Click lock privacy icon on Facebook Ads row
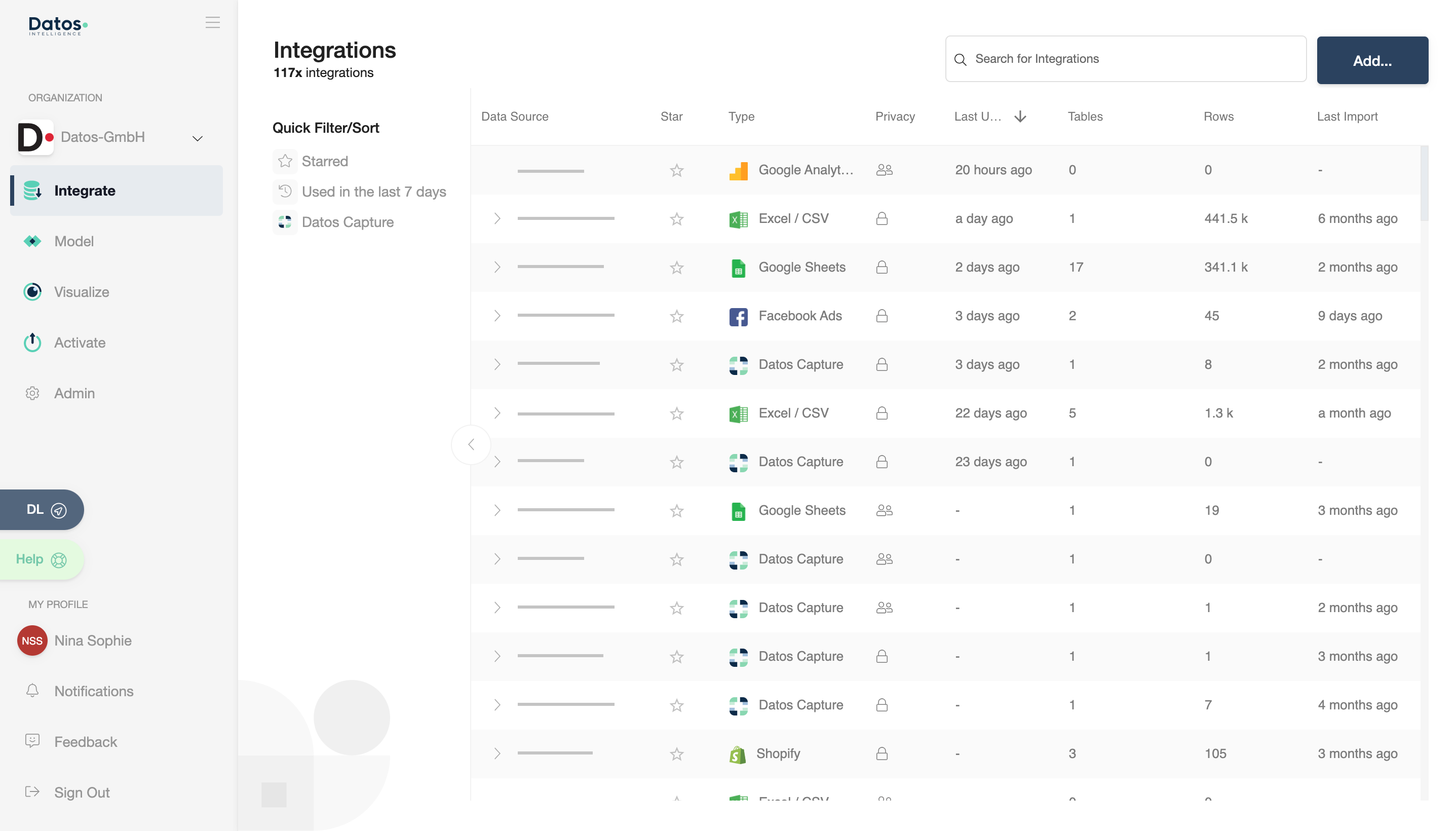The height and width of the screenshot is (831, 1456). coord(882,316)
